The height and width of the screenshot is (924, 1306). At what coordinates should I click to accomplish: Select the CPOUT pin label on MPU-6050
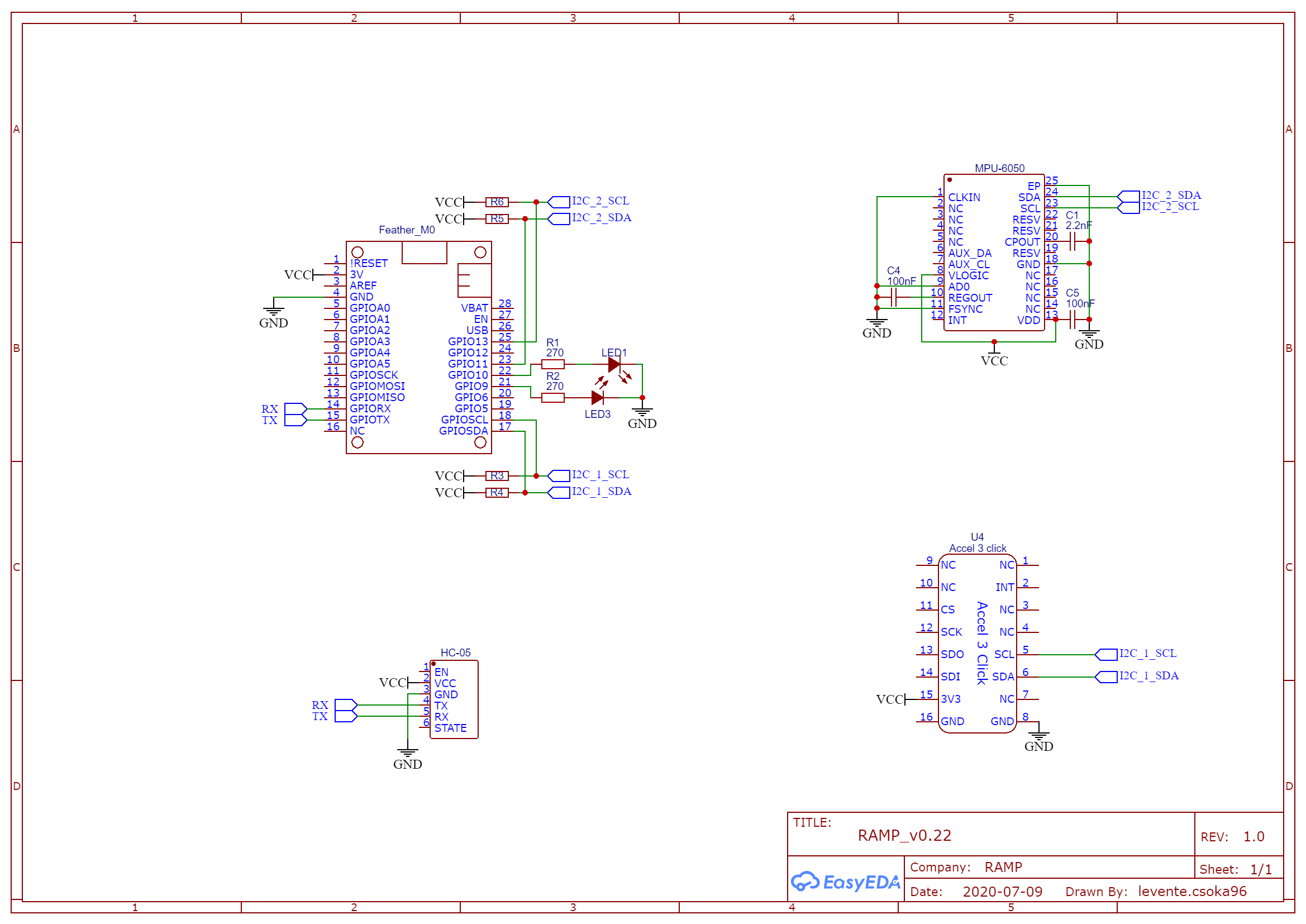click(1022, 242)
